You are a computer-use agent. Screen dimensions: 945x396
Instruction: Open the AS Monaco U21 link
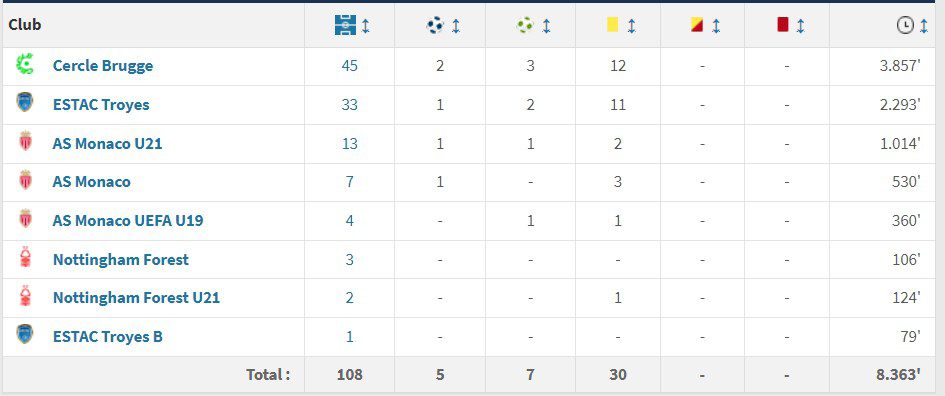(107, 143)
